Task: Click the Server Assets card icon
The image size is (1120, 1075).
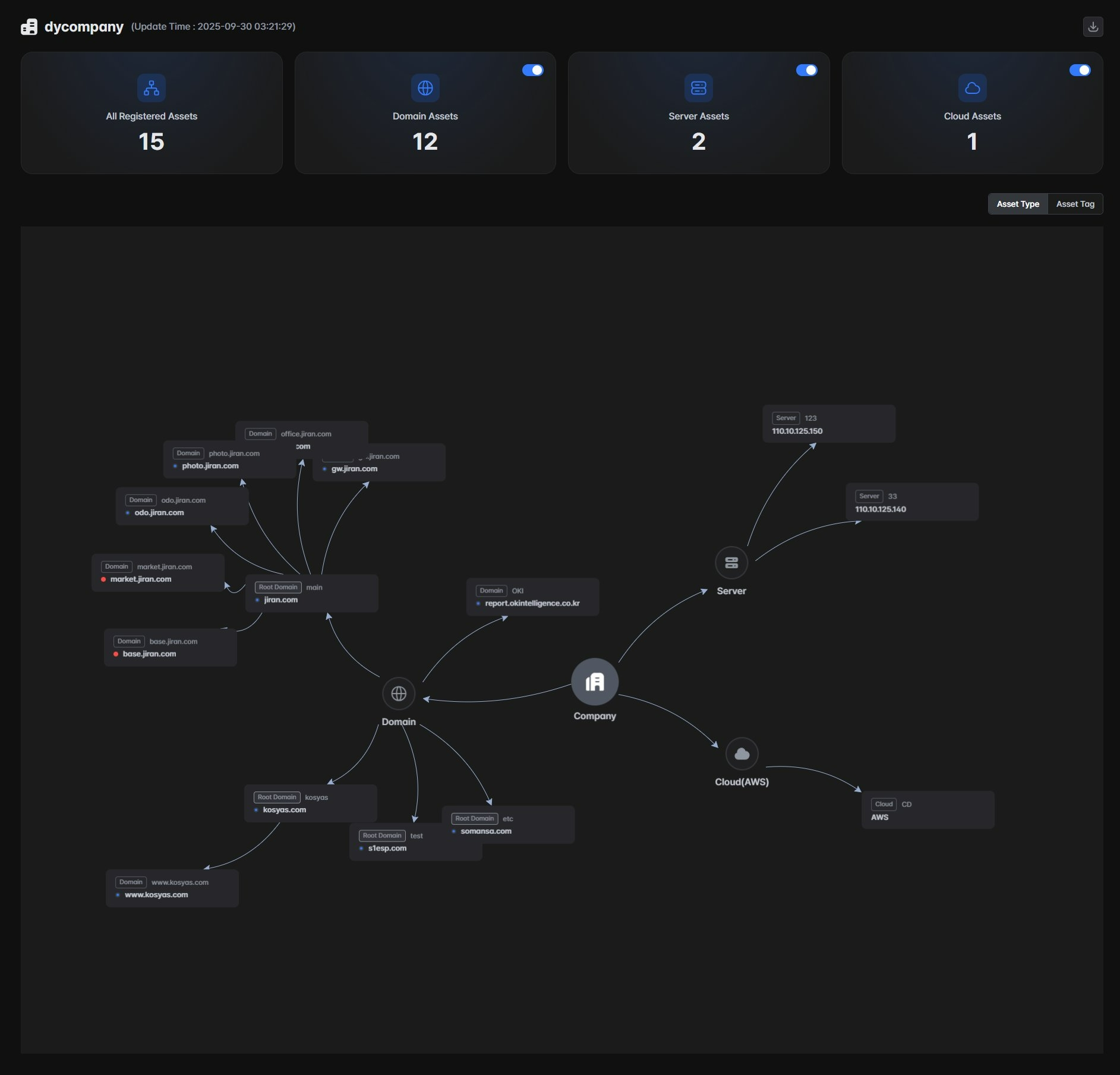Action: [x=698, y=88]
